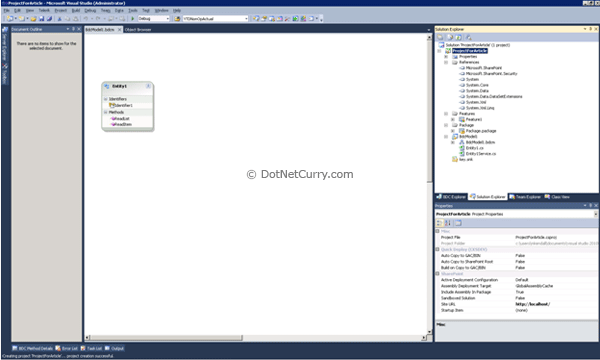Open Toolbox from the left sidebar
Viewport: 600px width, 360px height.
(x=5, y=74)
